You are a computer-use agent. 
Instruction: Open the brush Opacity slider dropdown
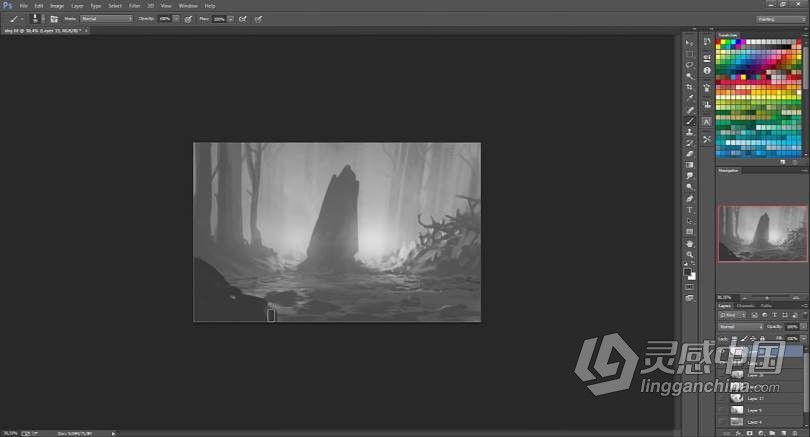[x=176, y=19]
